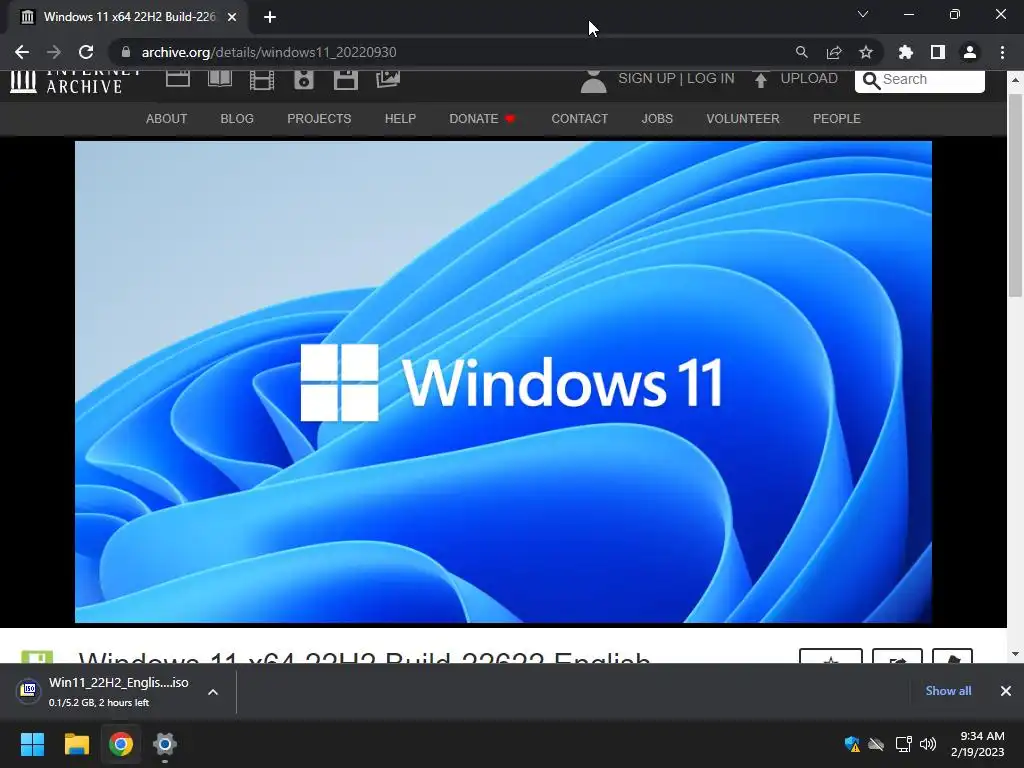Screen dimensions: 1024x768
Task: Open the ABOUT menu item
Action: [167, 119]
